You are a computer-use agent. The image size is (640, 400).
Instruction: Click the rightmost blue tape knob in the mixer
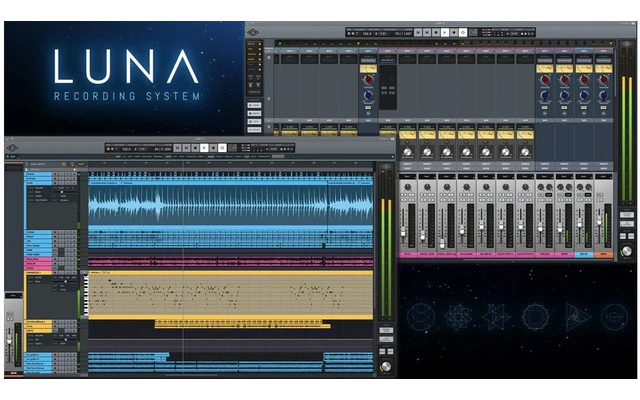[x=604, y=96]
